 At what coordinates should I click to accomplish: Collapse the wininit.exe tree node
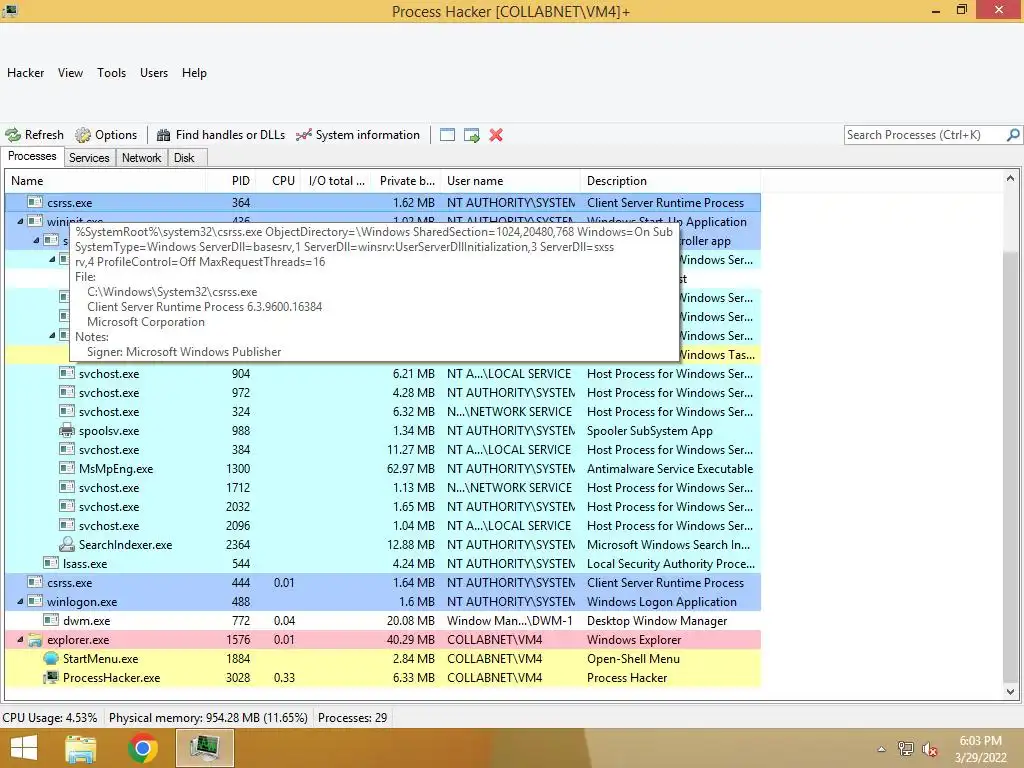coord(20,221)
